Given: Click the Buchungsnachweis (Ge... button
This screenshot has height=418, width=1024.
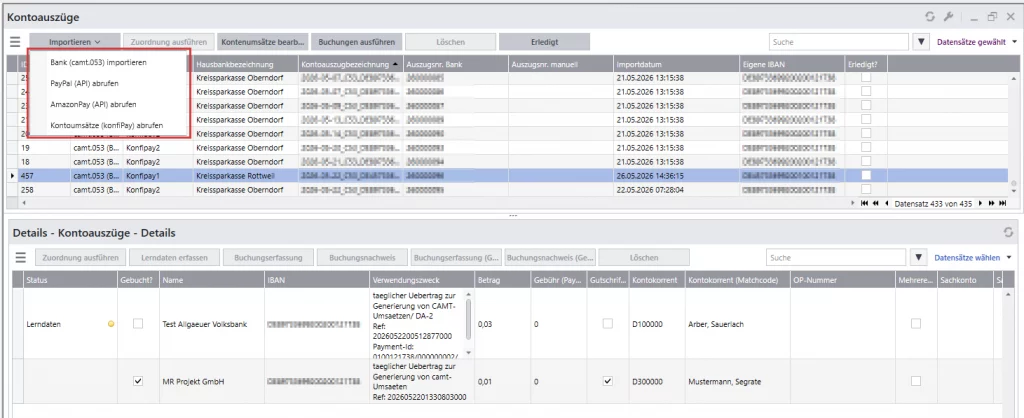Looking at the screenshot, I should pyautogui.click(x=550, y=257).
